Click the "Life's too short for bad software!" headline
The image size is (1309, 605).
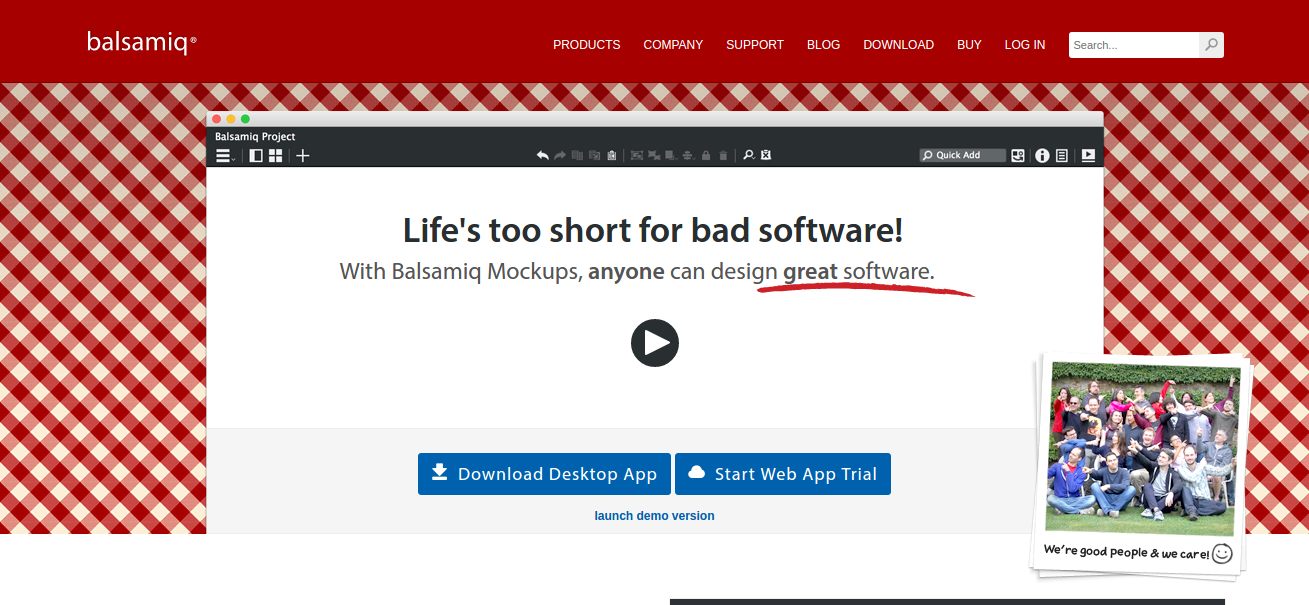coord(653,231)
